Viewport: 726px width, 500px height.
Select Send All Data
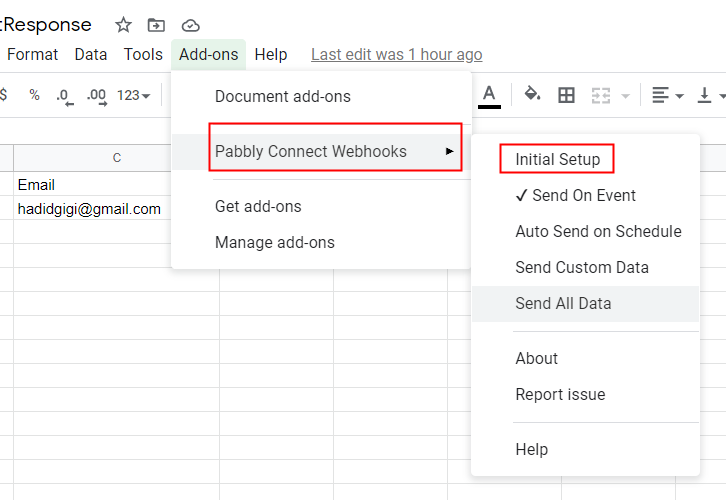585,304
